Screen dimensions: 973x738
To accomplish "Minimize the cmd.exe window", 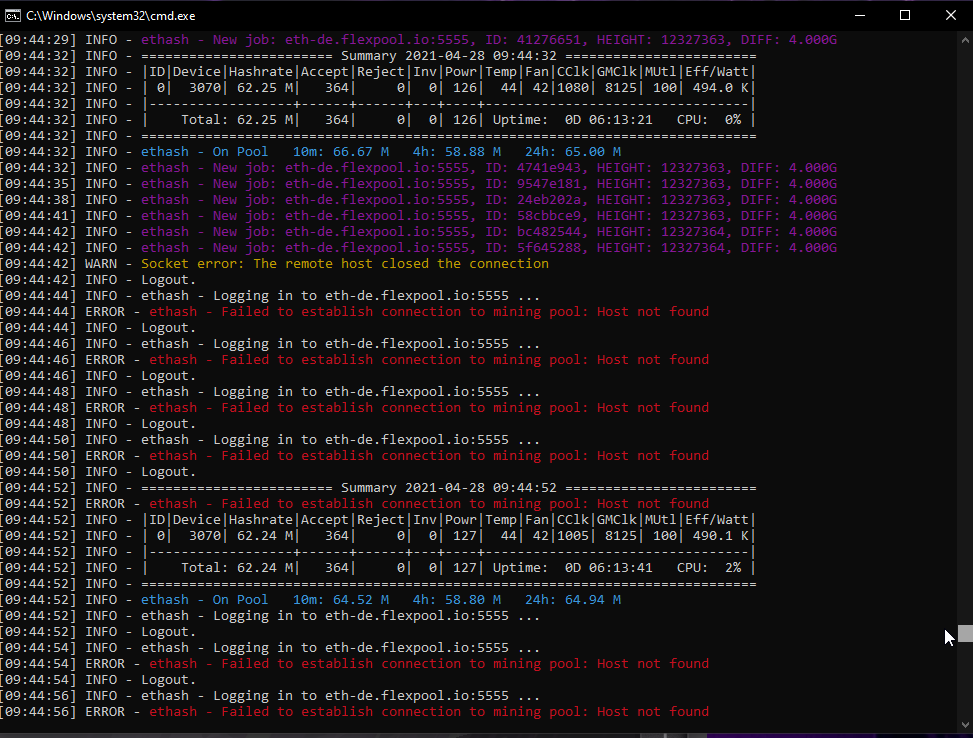I will tap(859, 16).
